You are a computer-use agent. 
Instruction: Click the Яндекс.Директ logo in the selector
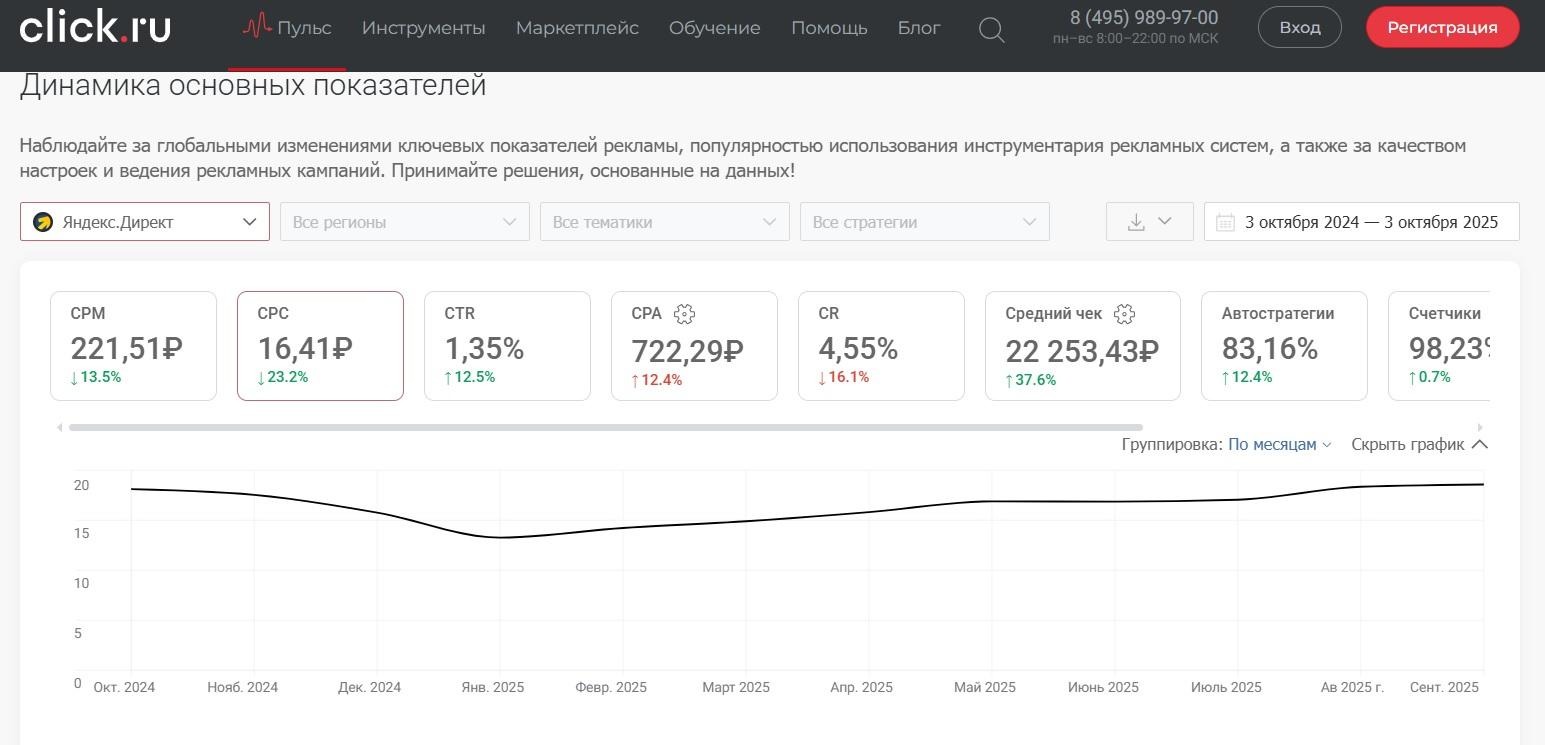[x=41, y=221]
